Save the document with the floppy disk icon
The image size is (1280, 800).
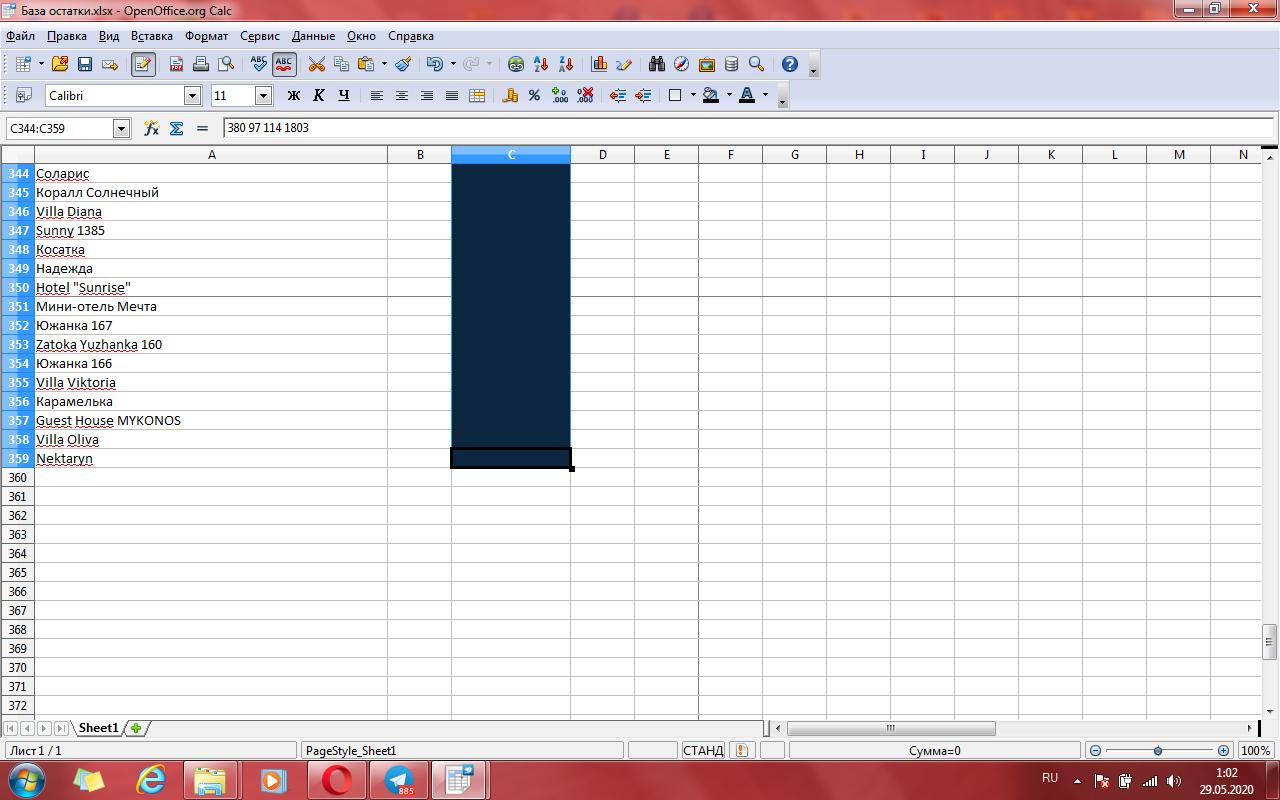[x=85, y=64]
